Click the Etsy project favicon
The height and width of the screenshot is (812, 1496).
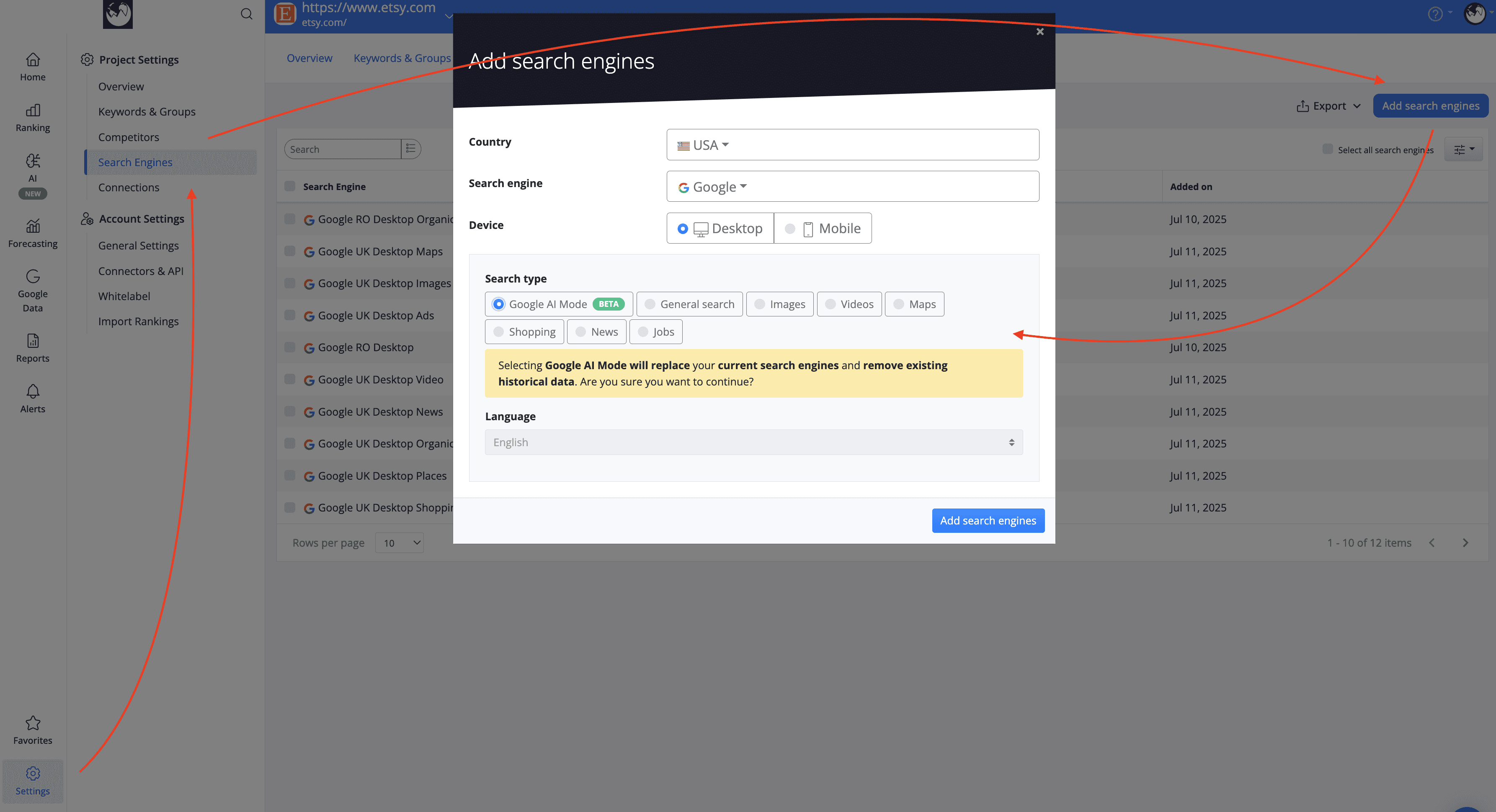(284, 14)
